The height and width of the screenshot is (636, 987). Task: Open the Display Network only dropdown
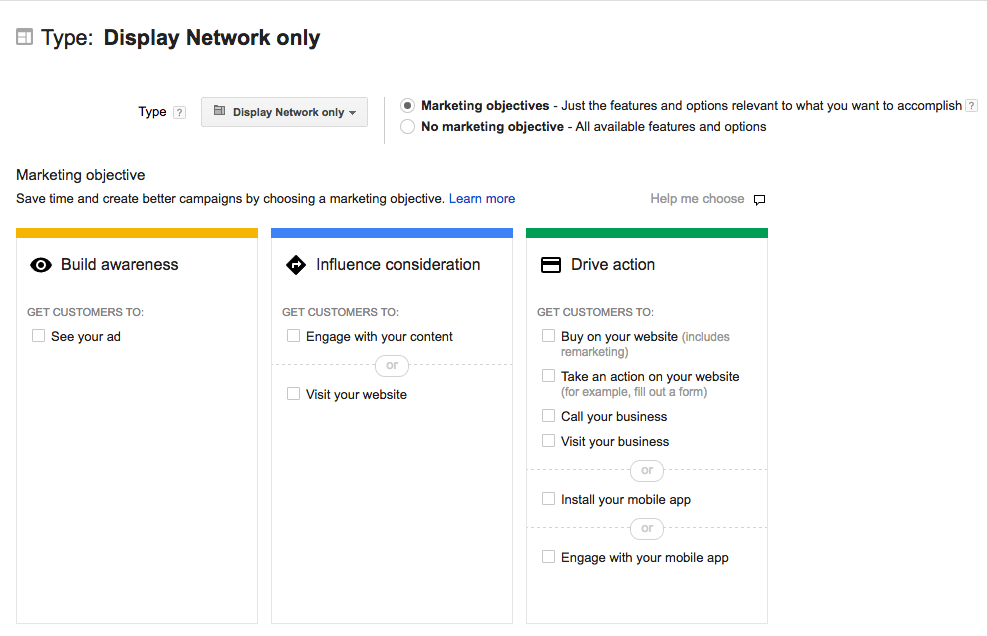285,112
